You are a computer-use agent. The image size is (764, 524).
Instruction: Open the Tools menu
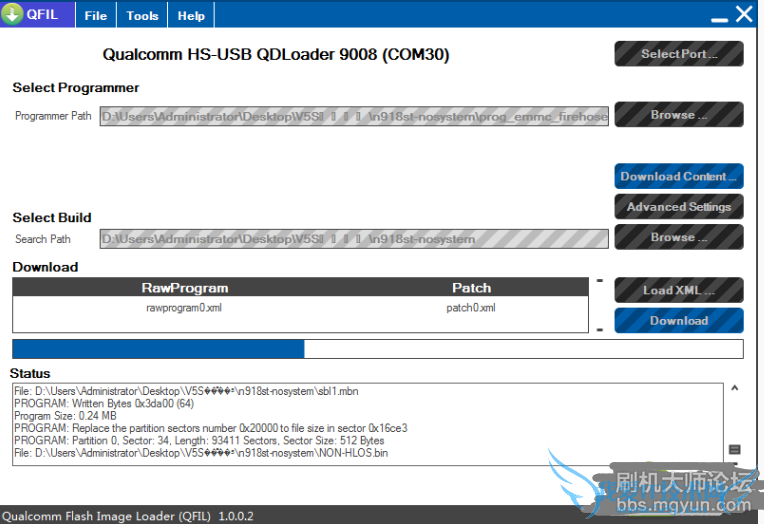pyautogui.click(x=142, y=16)
